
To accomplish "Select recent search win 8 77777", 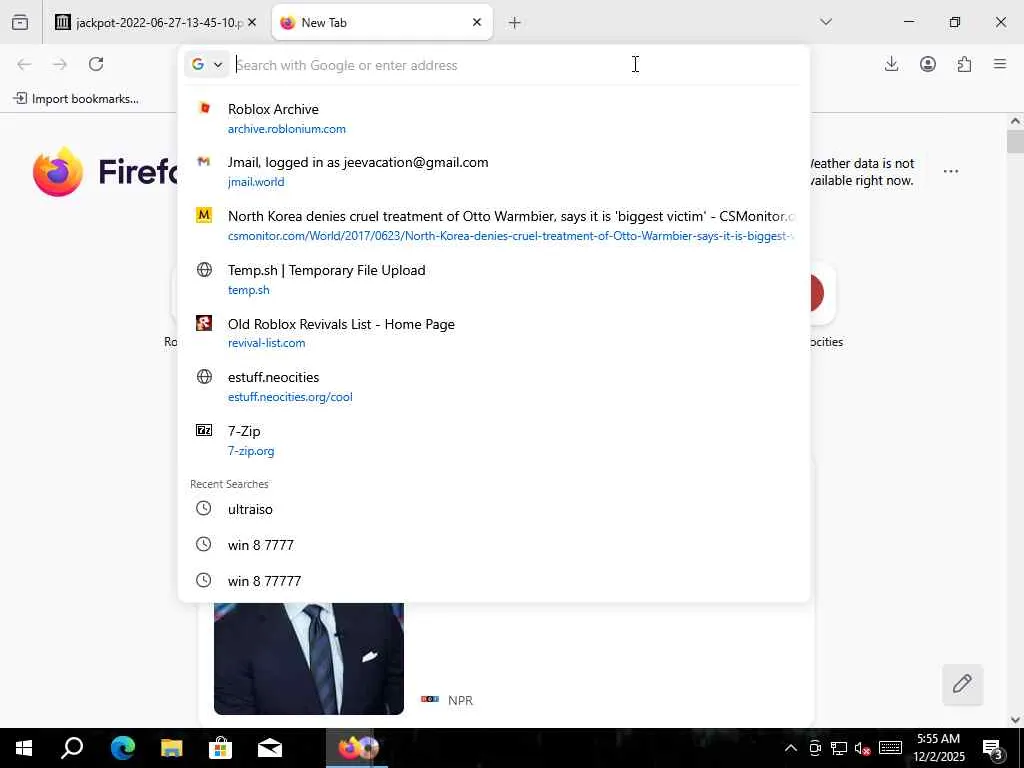I will [x=494, y=581].
